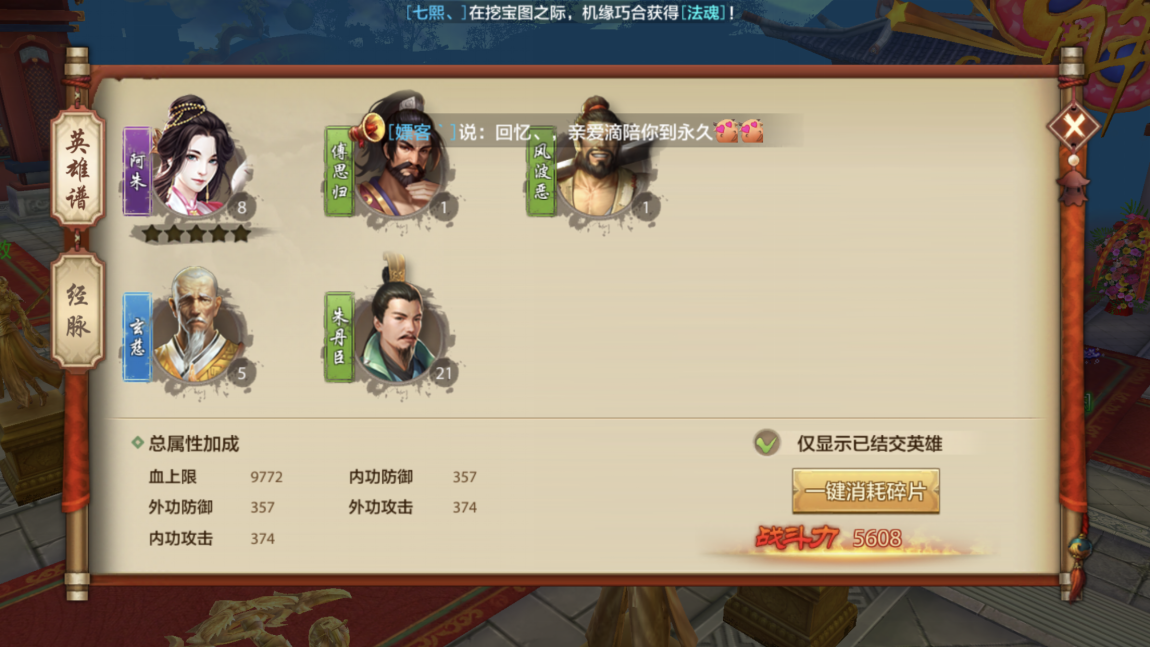The height and width of the screenshot is (647, 1150).
Task: Toggle 仅显示已结交英雄 checkbox
Action: 766,442
